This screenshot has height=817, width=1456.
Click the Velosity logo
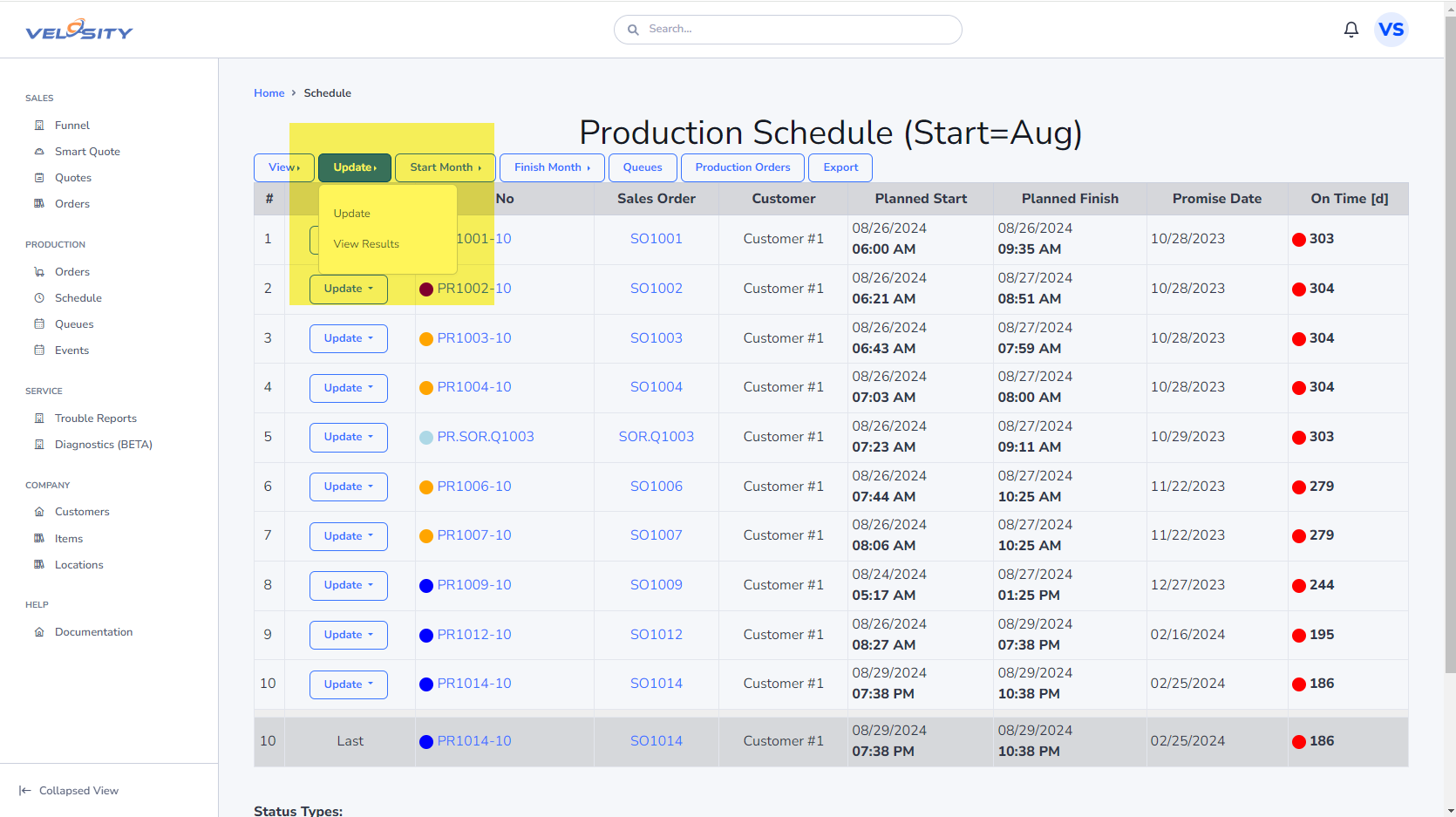(78, 31)
